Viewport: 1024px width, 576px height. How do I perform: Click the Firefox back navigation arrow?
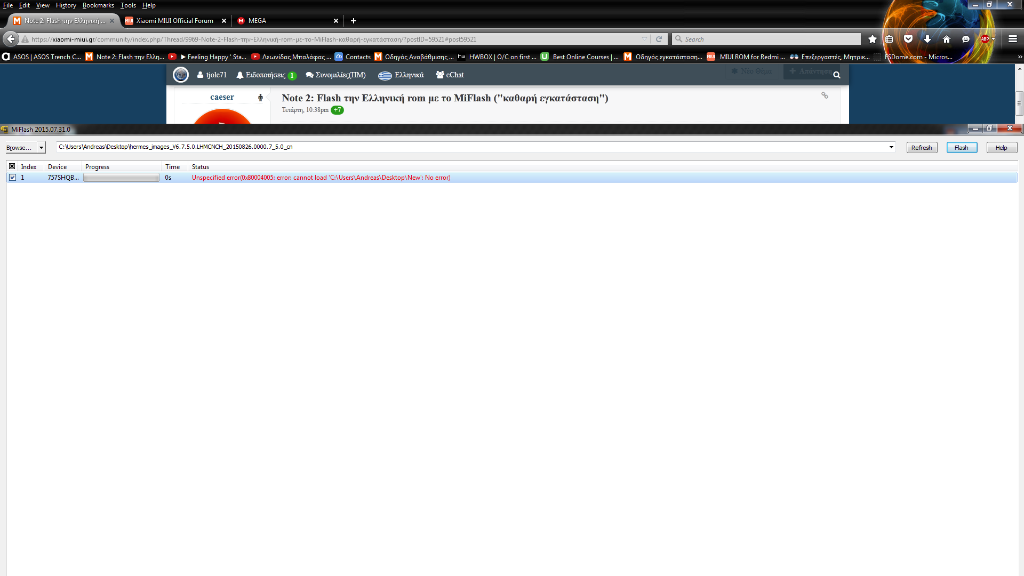(10, 39)
